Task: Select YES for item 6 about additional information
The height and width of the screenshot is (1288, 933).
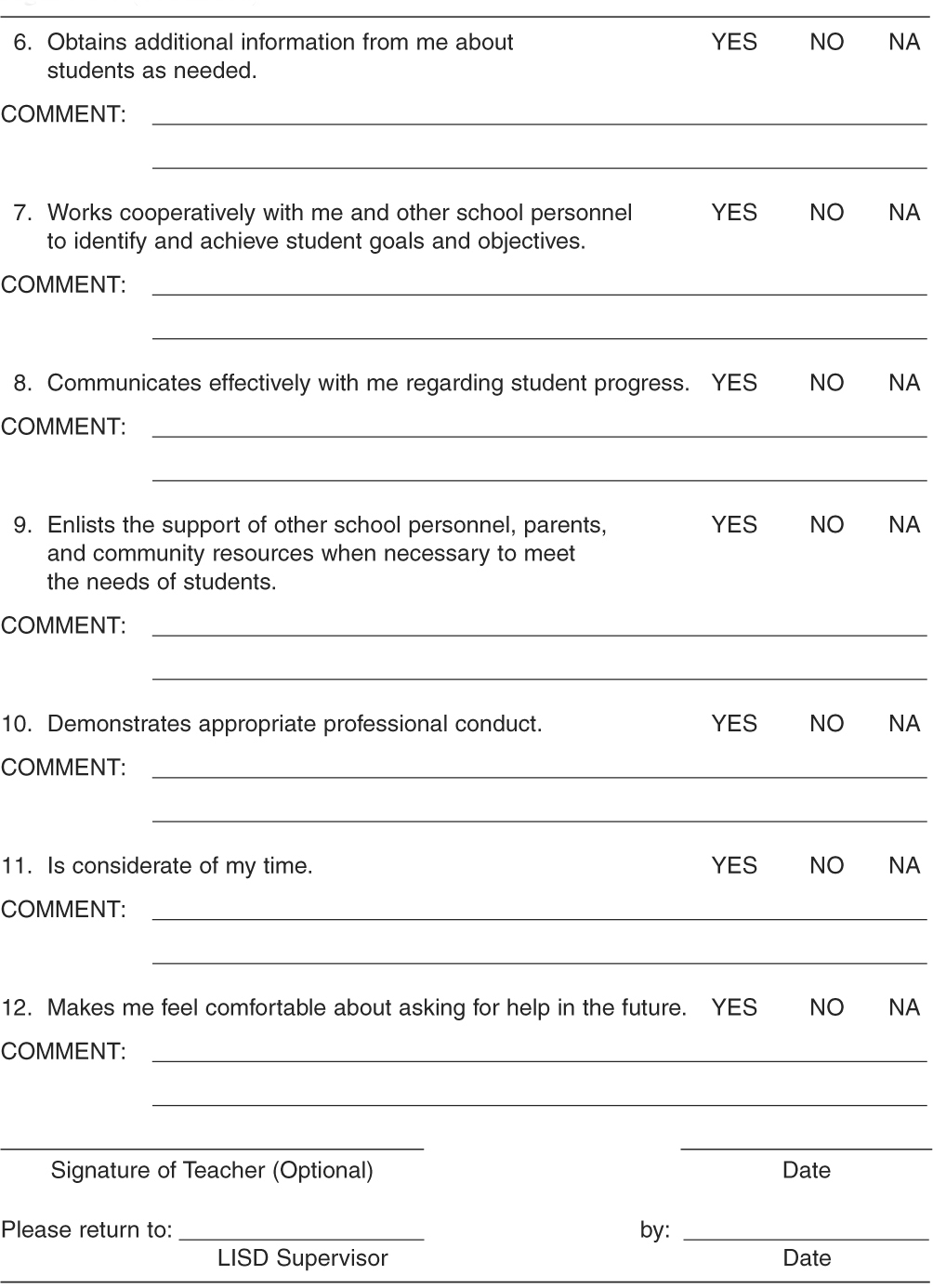Action: (734, 43)
